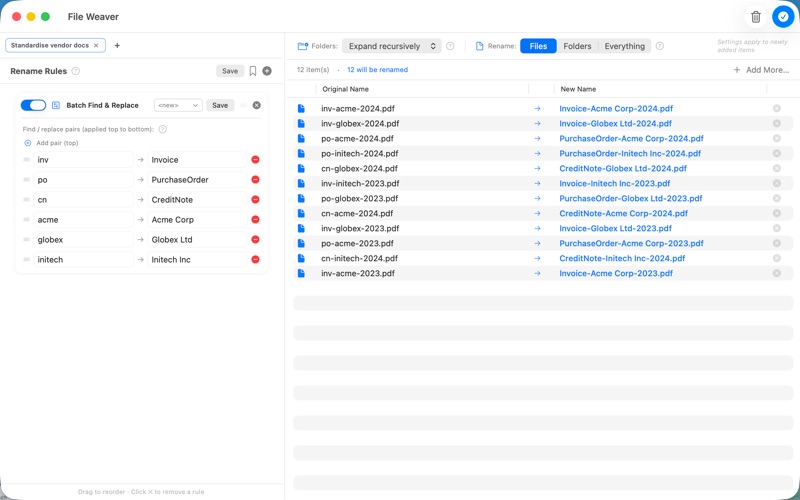The height and width of the screenshot is (500, 800).
Task: Edit the find field containing inv
Action: click(83, 160)
